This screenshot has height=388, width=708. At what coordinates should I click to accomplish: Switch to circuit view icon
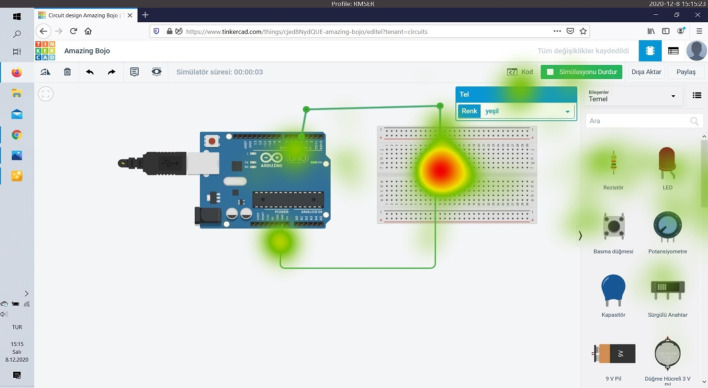click(x=650, y=51)
